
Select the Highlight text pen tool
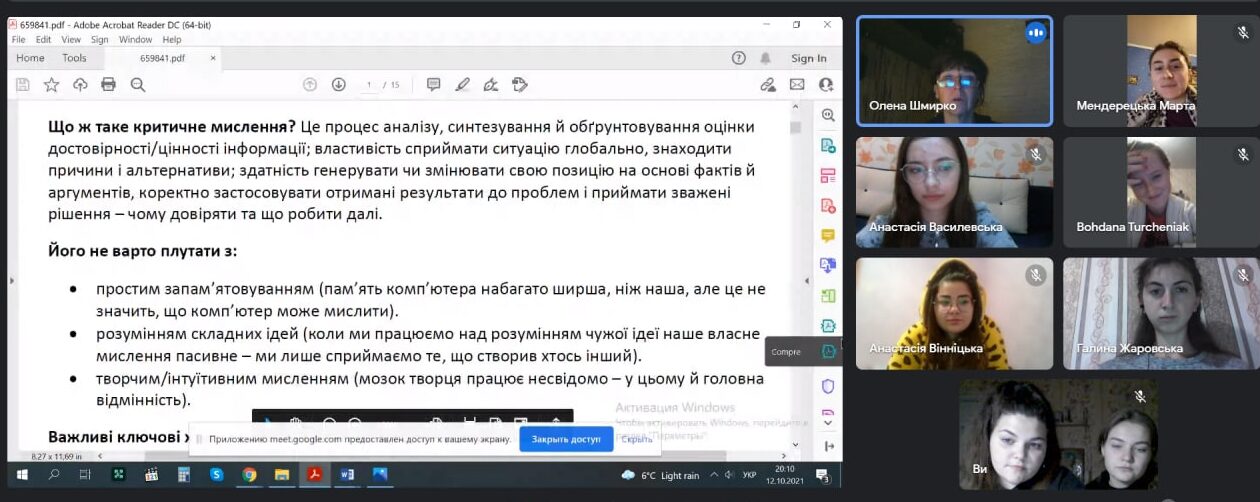click(x=462, y=85)
